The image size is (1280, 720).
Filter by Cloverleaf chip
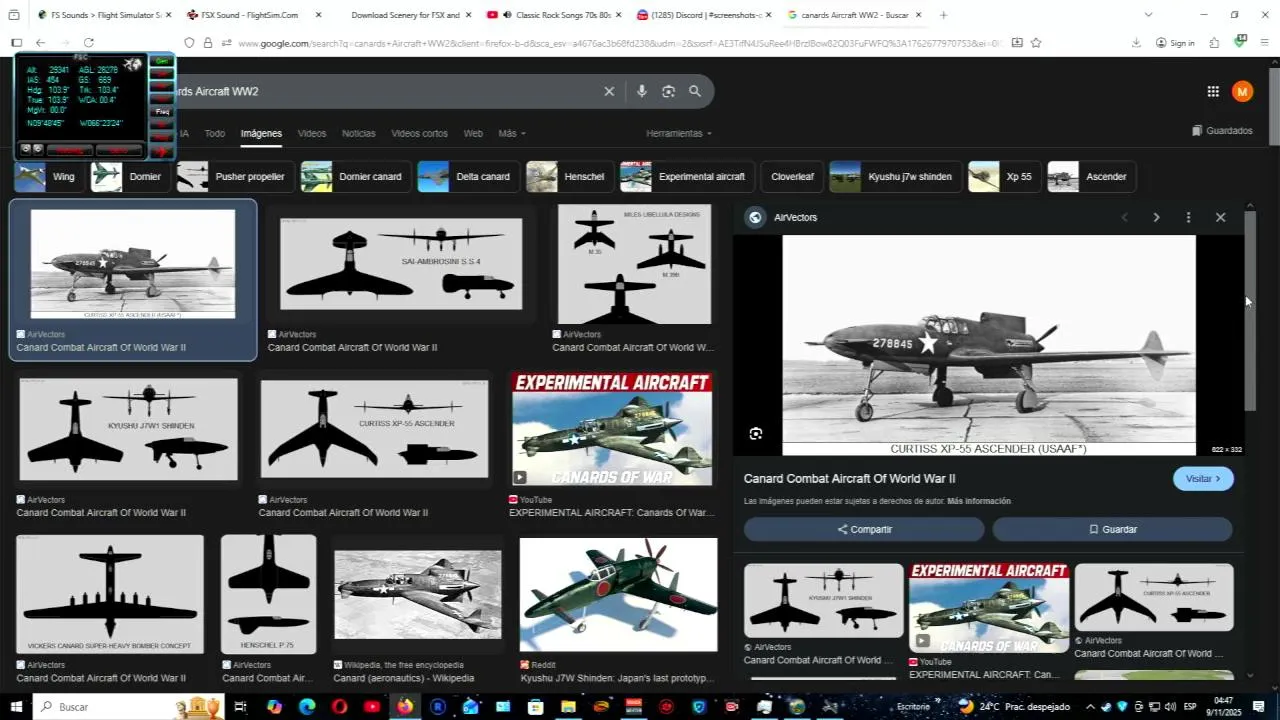792,177
